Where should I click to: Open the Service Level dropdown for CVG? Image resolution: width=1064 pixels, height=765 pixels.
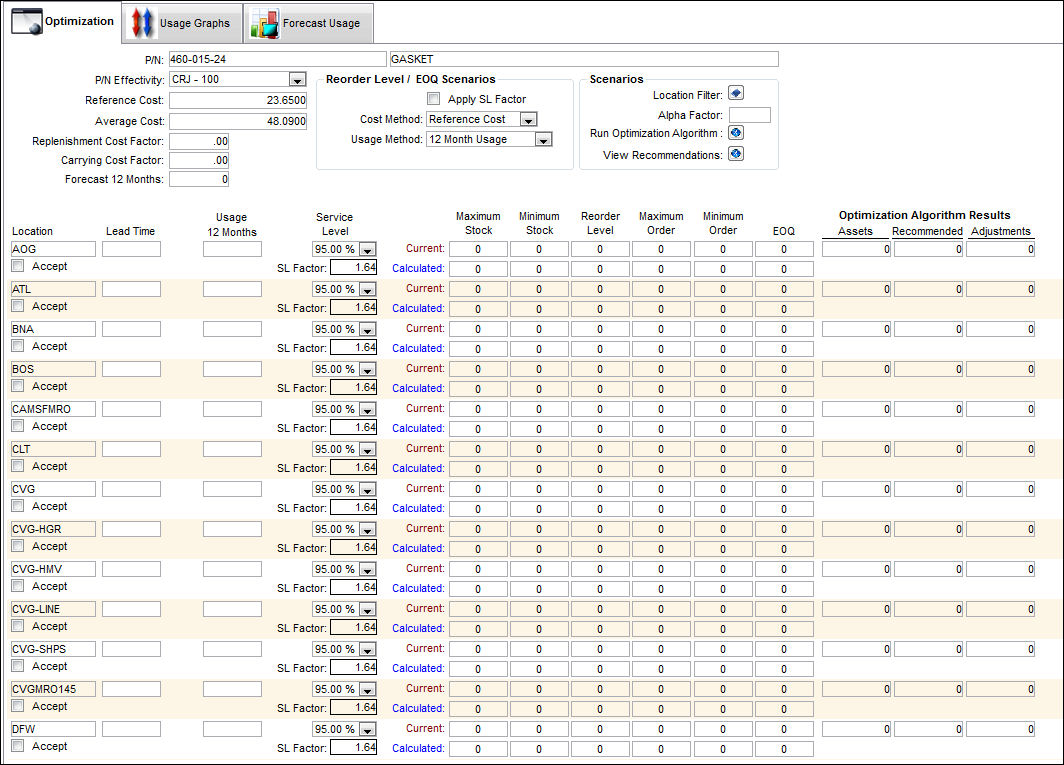(367, 489)
